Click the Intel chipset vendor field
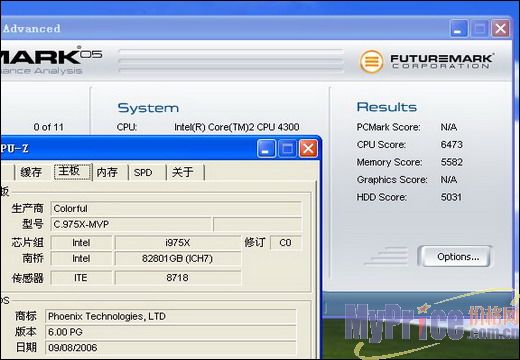 point(81,242)
